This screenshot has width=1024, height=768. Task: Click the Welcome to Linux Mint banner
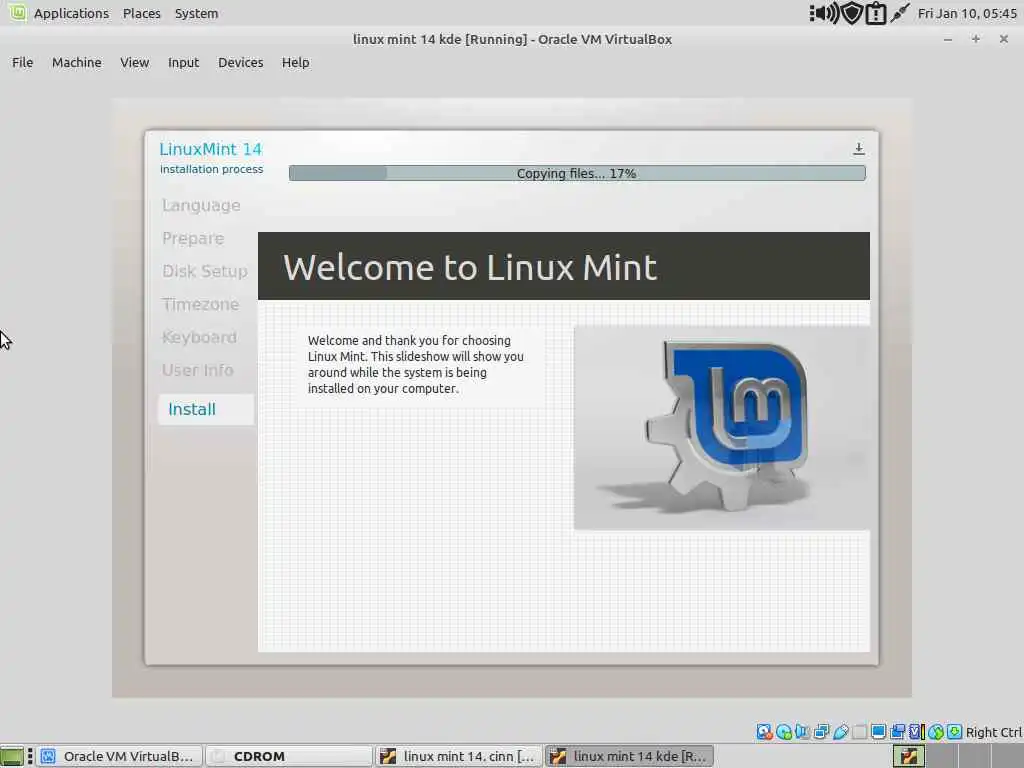coord(564,266)
